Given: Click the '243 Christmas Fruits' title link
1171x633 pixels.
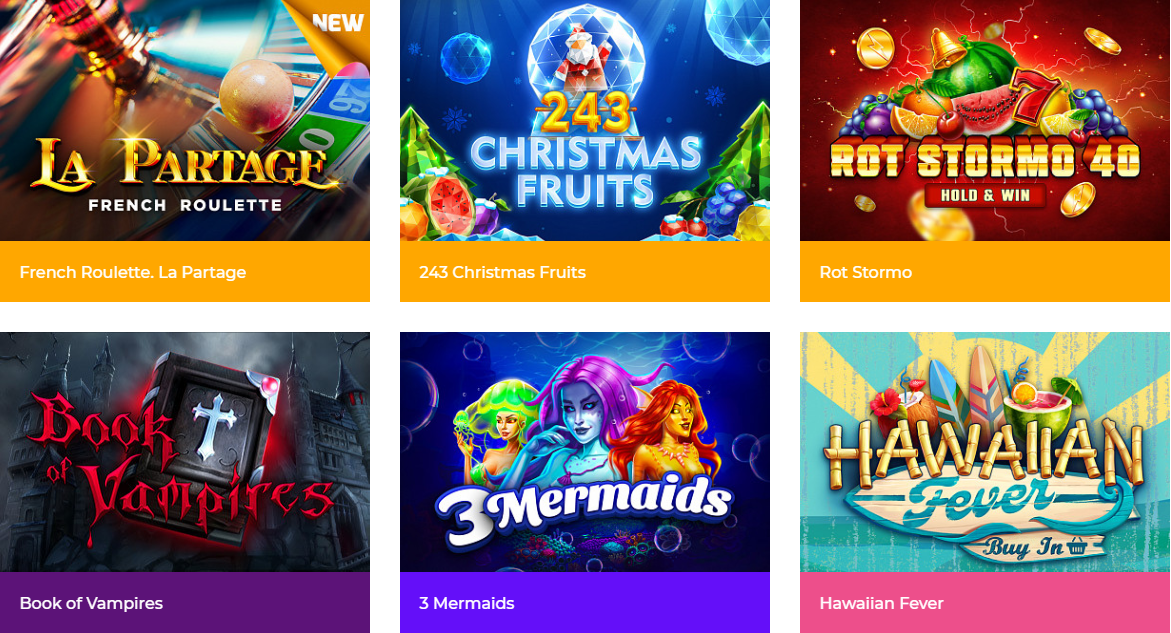Looking at the screenshot, I should pos(502,272).
